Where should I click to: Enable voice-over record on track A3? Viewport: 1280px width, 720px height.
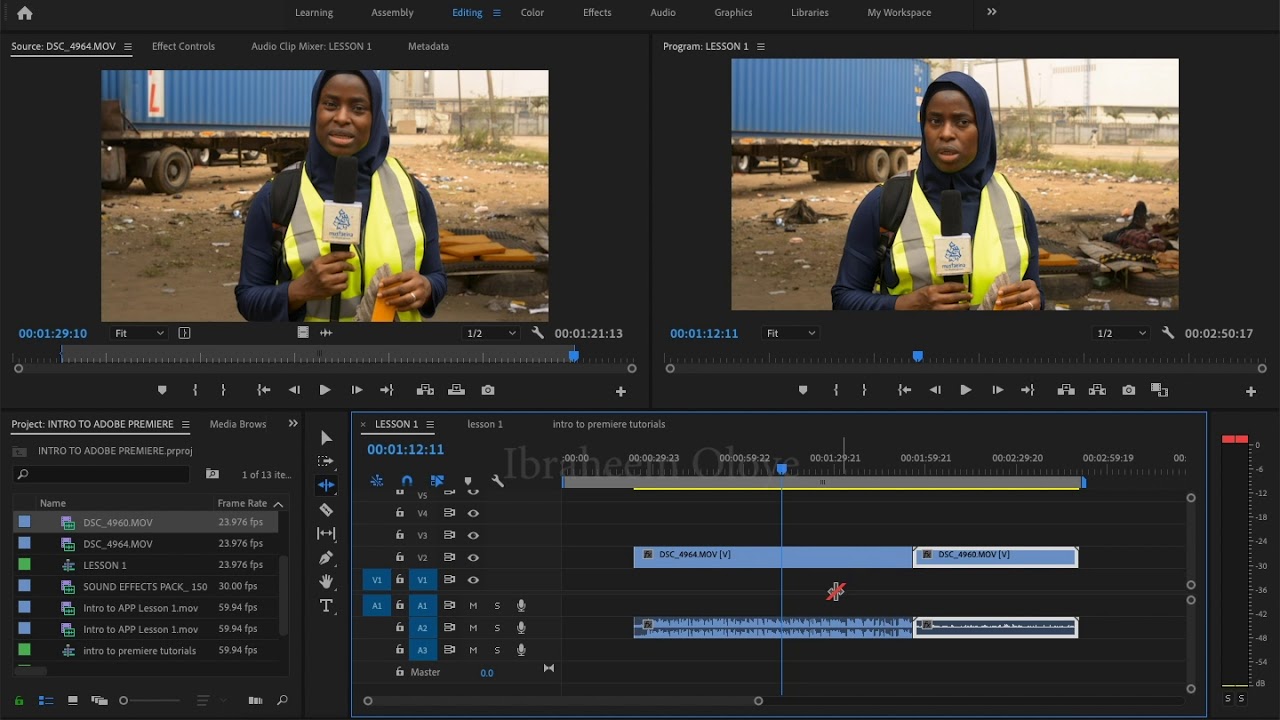(x=521, y=650)
